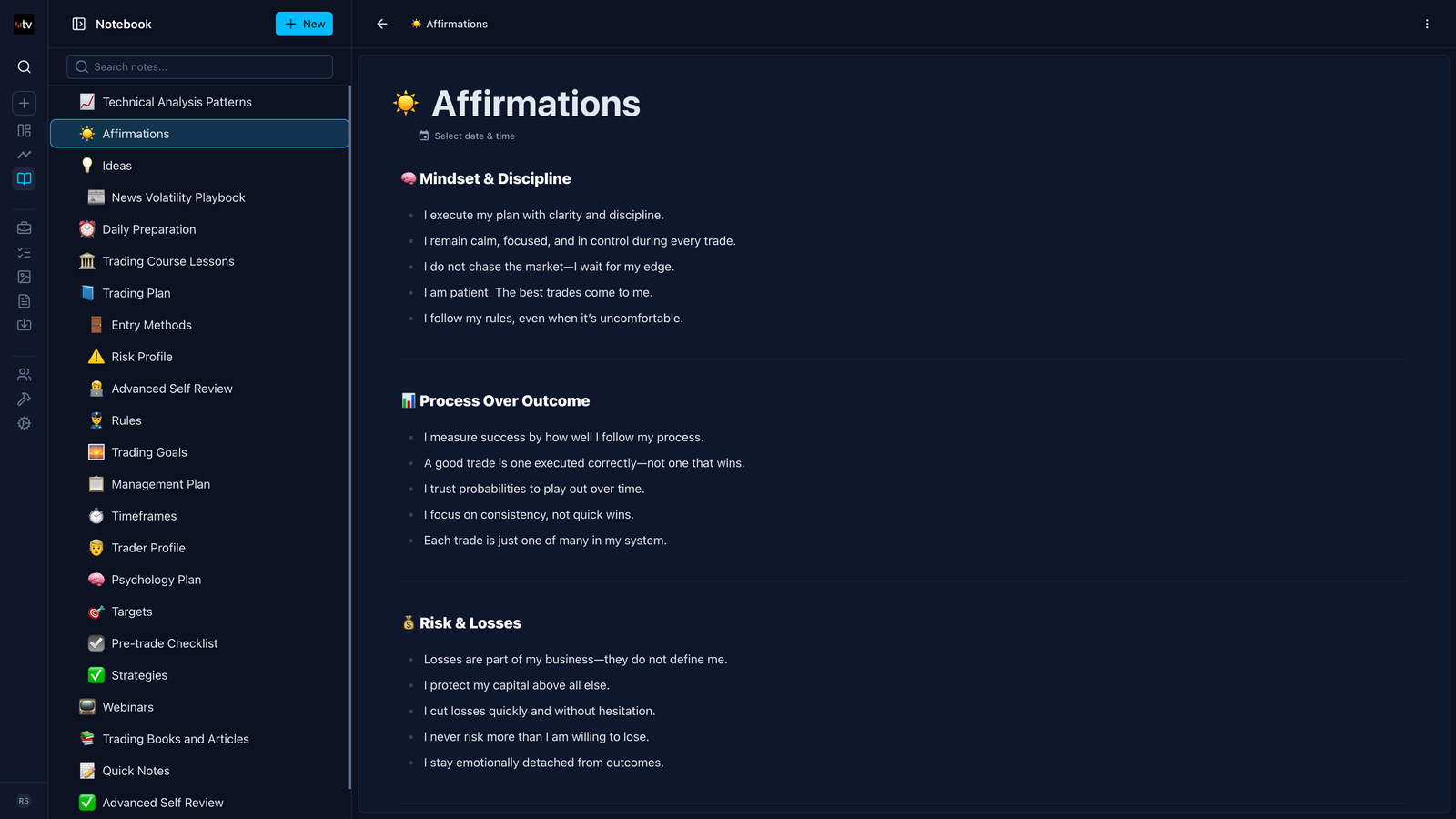Screen dimensions: 1456x819
Task: Open the hammer tools icon
Action: 25,399
